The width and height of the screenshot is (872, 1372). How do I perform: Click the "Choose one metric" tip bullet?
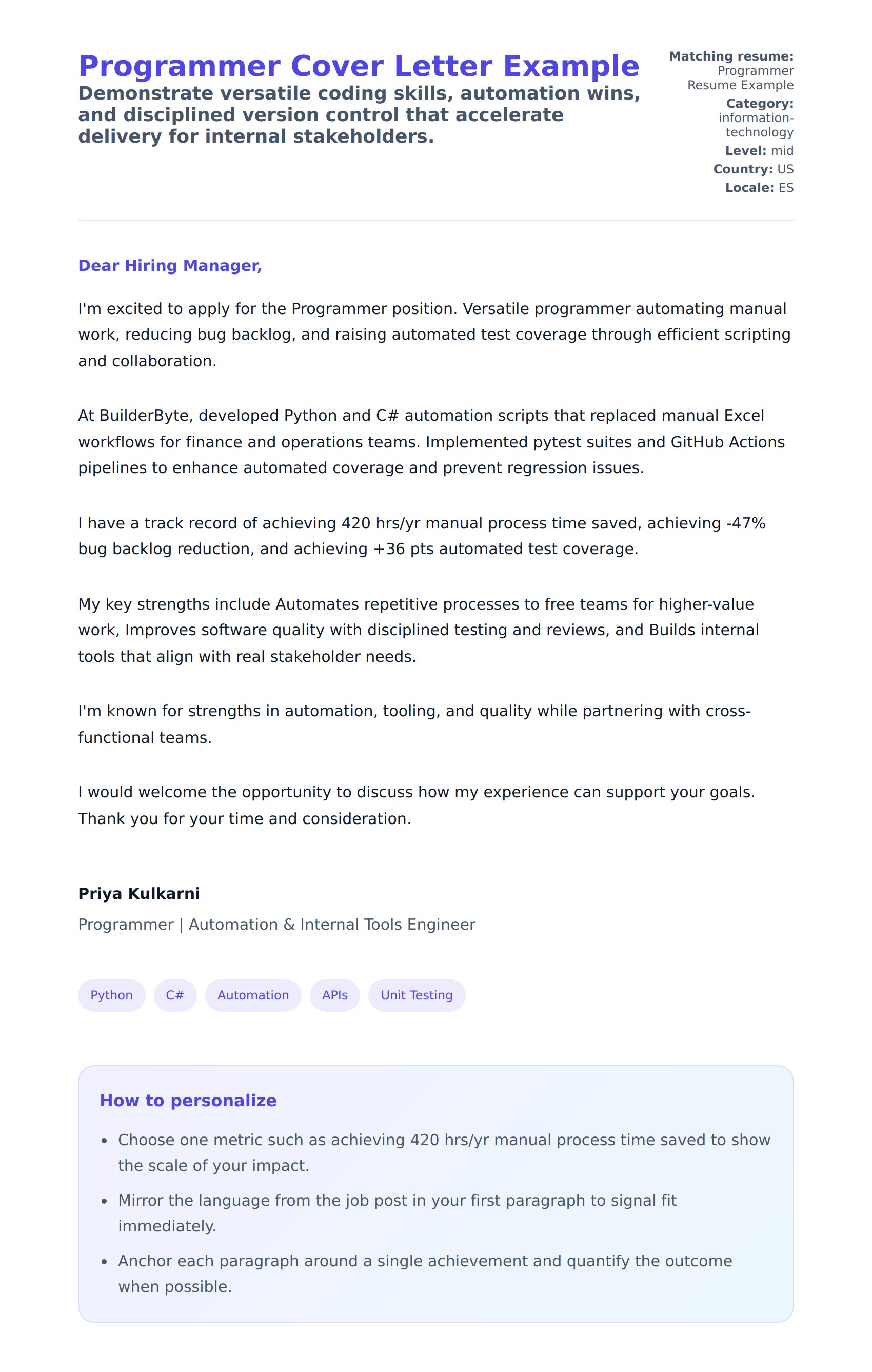click(x=444, y=1152)
